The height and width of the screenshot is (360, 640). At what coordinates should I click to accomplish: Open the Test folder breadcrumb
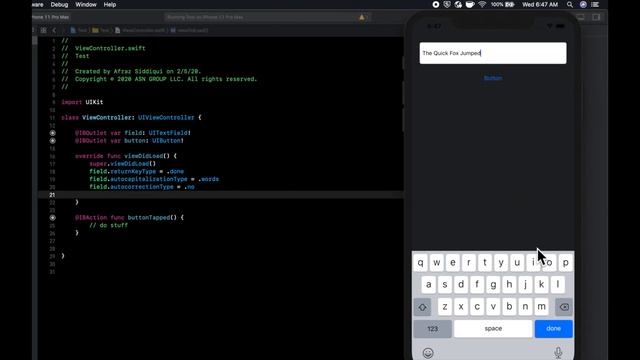pyautogui.click(x=101, y=30)
